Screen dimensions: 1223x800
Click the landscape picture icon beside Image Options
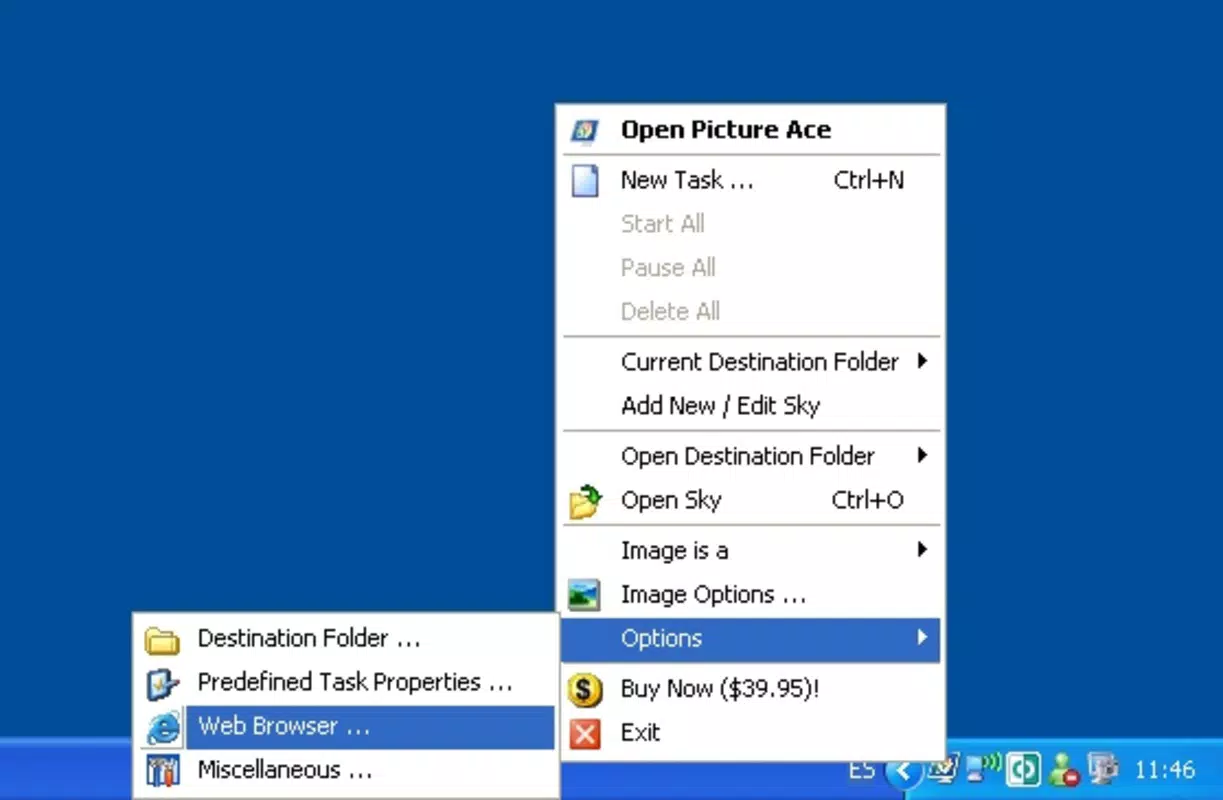click(x=584, y=595)
